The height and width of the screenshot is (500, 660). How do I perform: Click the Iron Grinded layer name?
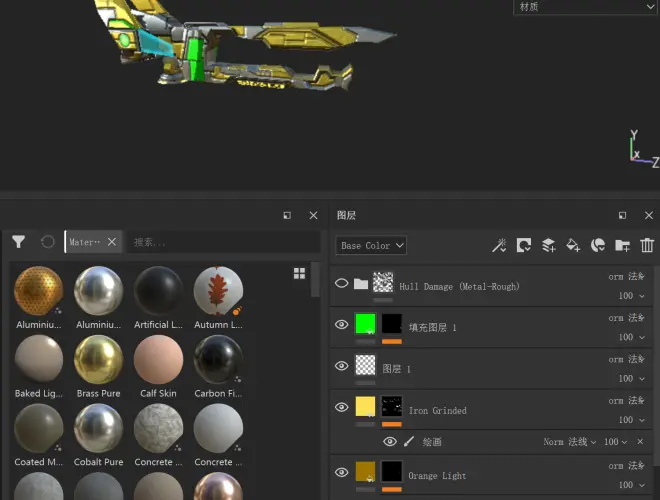437,411
